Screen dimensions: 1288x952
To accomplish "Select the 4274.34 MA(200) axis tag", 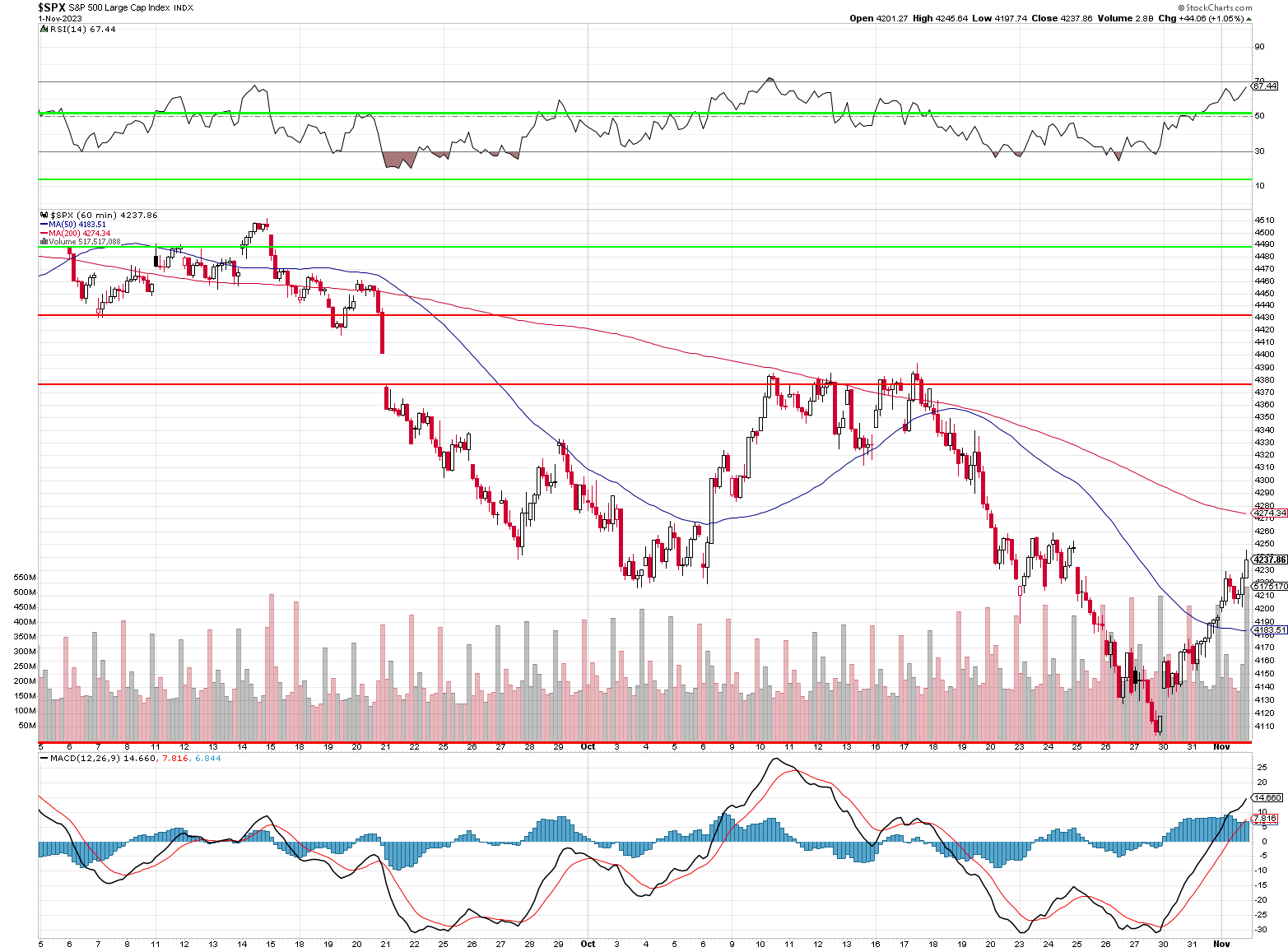I will 1269,513.
